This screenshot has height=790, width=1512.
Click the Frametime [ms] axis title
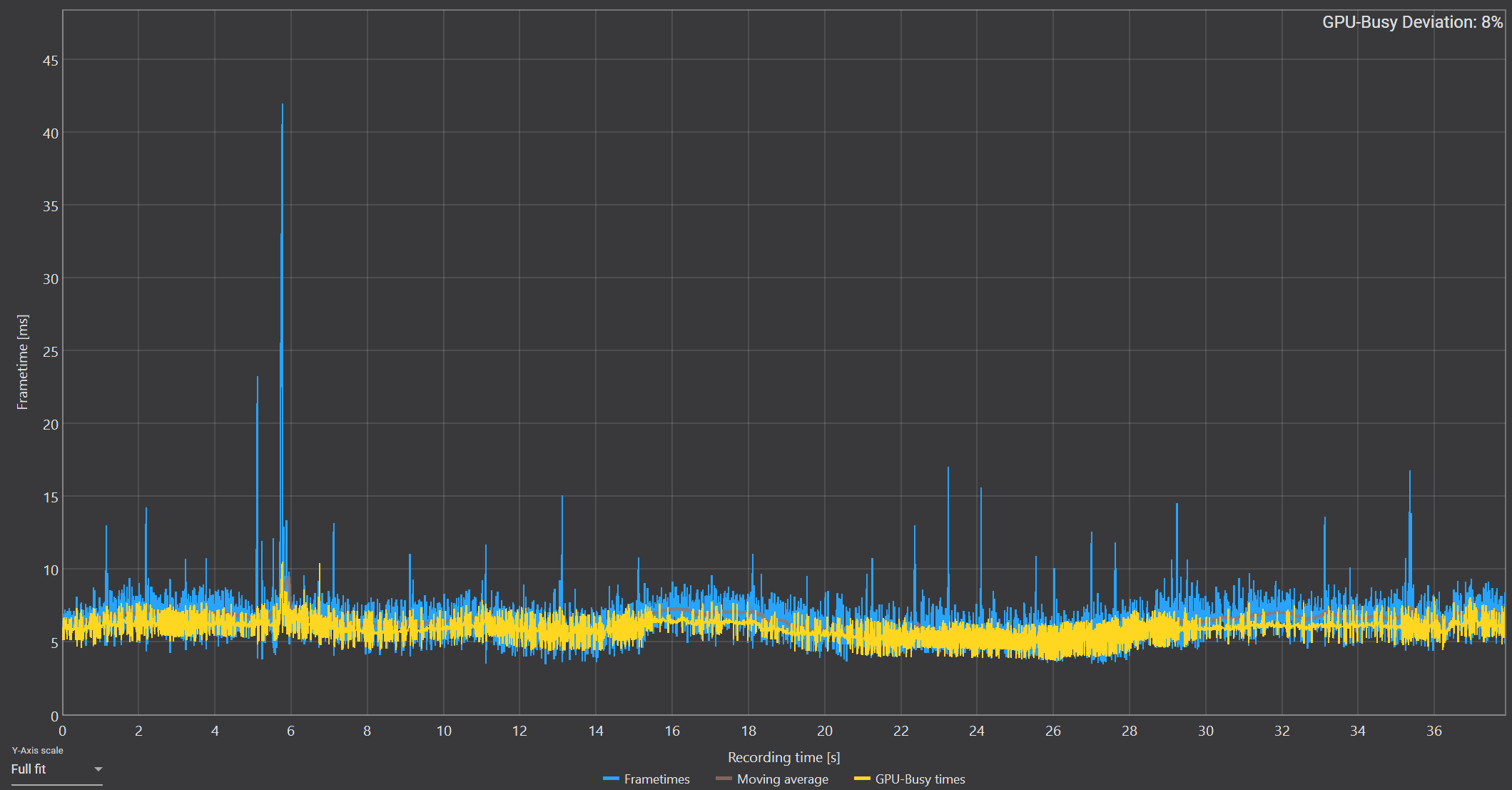[x=23, y=362]
